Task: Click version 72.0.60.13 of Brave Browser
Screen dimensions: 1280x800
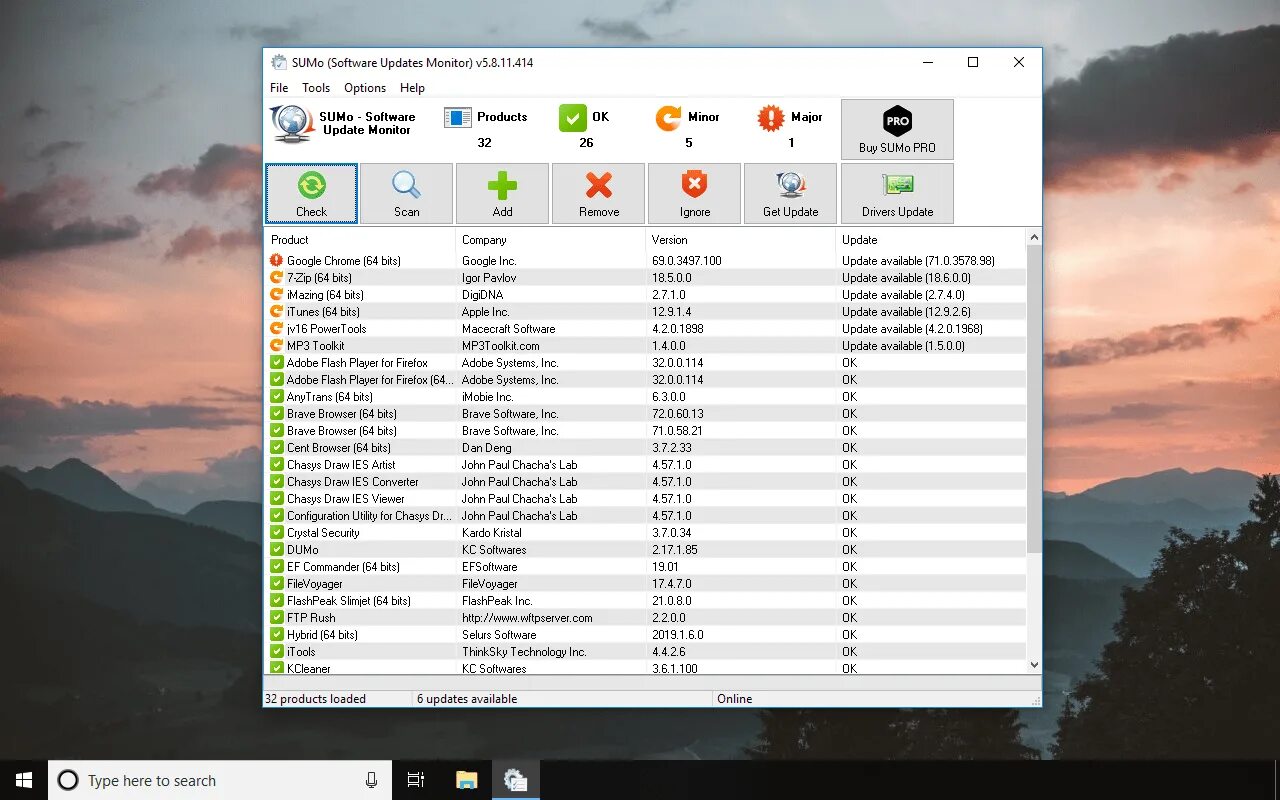Action: pos(678,414)
